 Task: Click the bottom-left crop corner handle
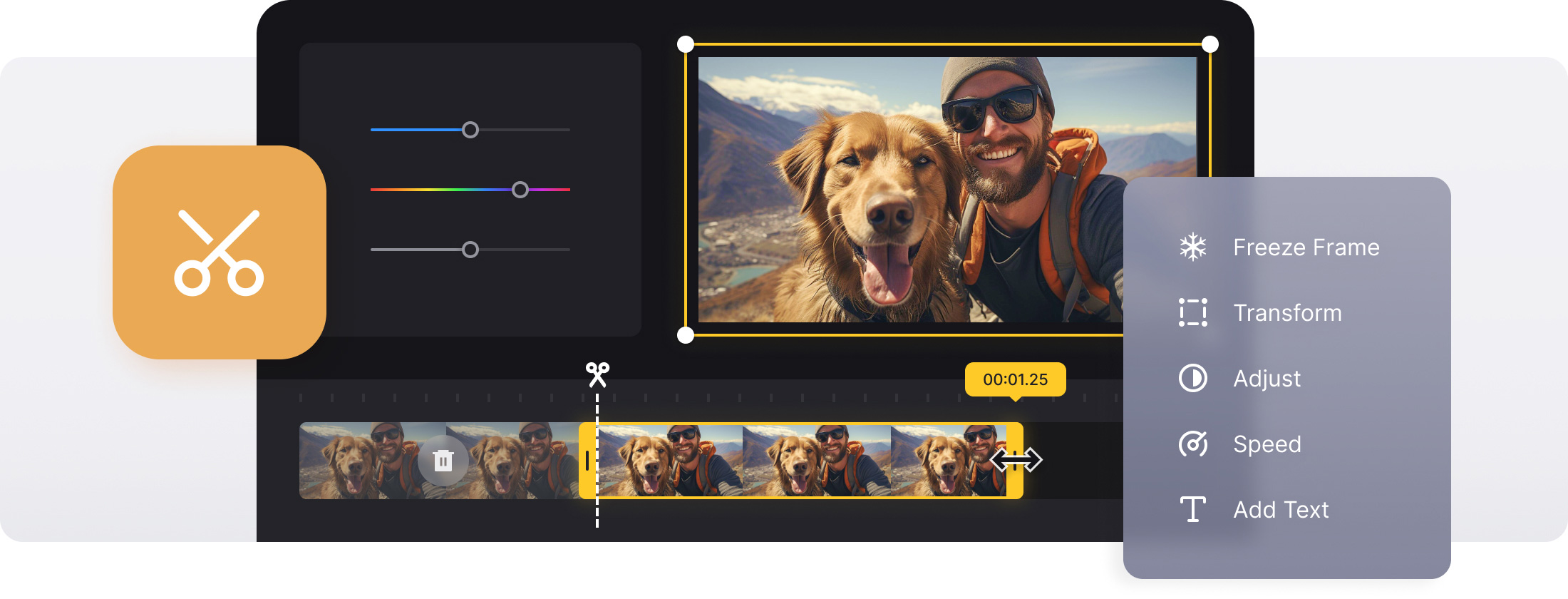pos(685,335)
